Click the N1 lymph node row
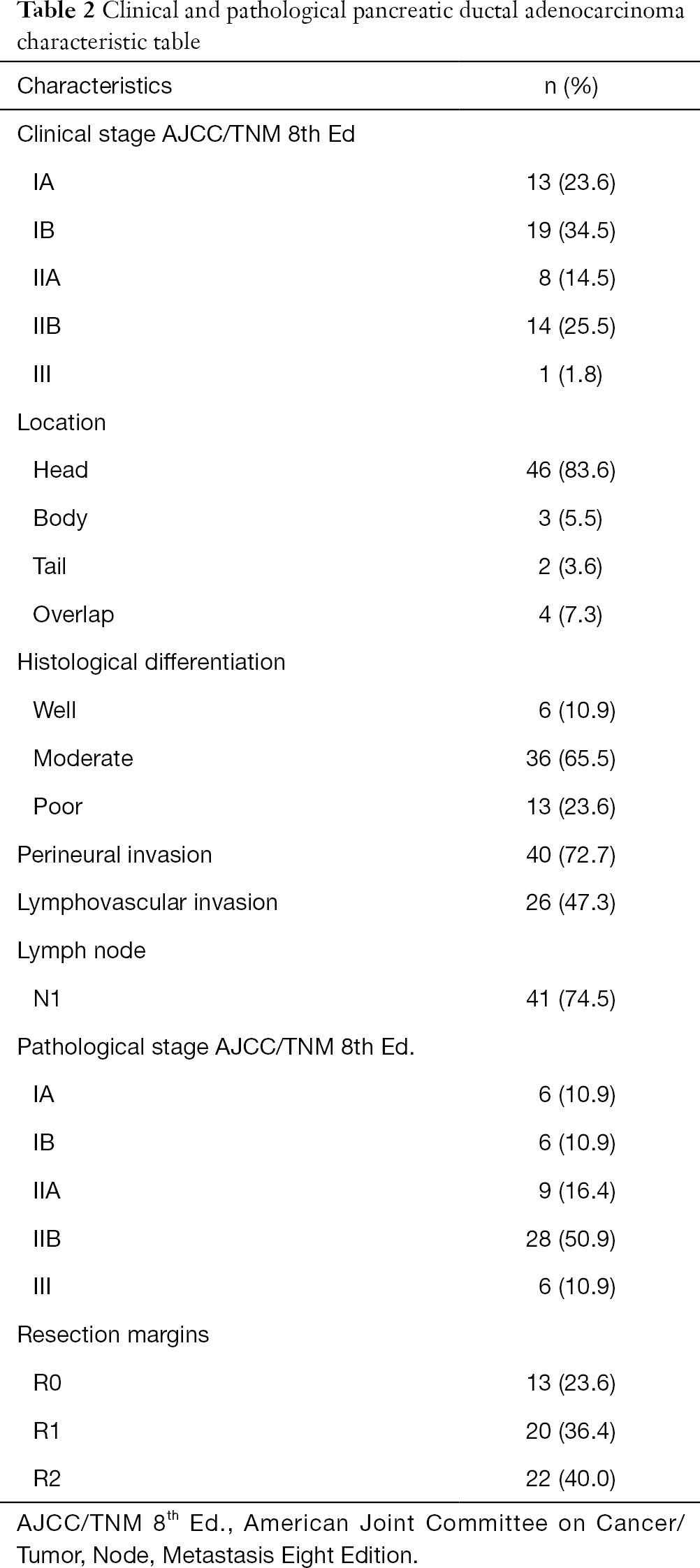Viewport: 700px width, 1568px height. click(x=350, y=999)
